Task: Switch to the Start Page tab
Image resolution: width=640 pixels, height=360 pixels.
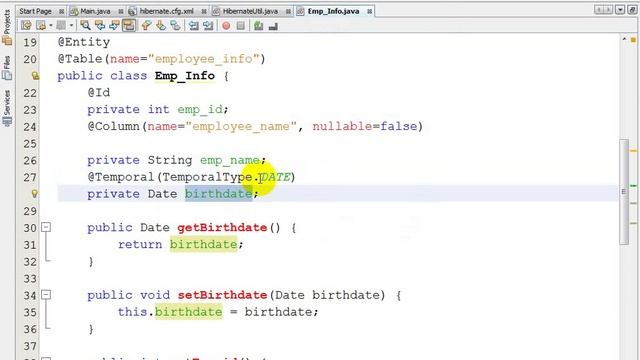Action: [x=36, y=11]
